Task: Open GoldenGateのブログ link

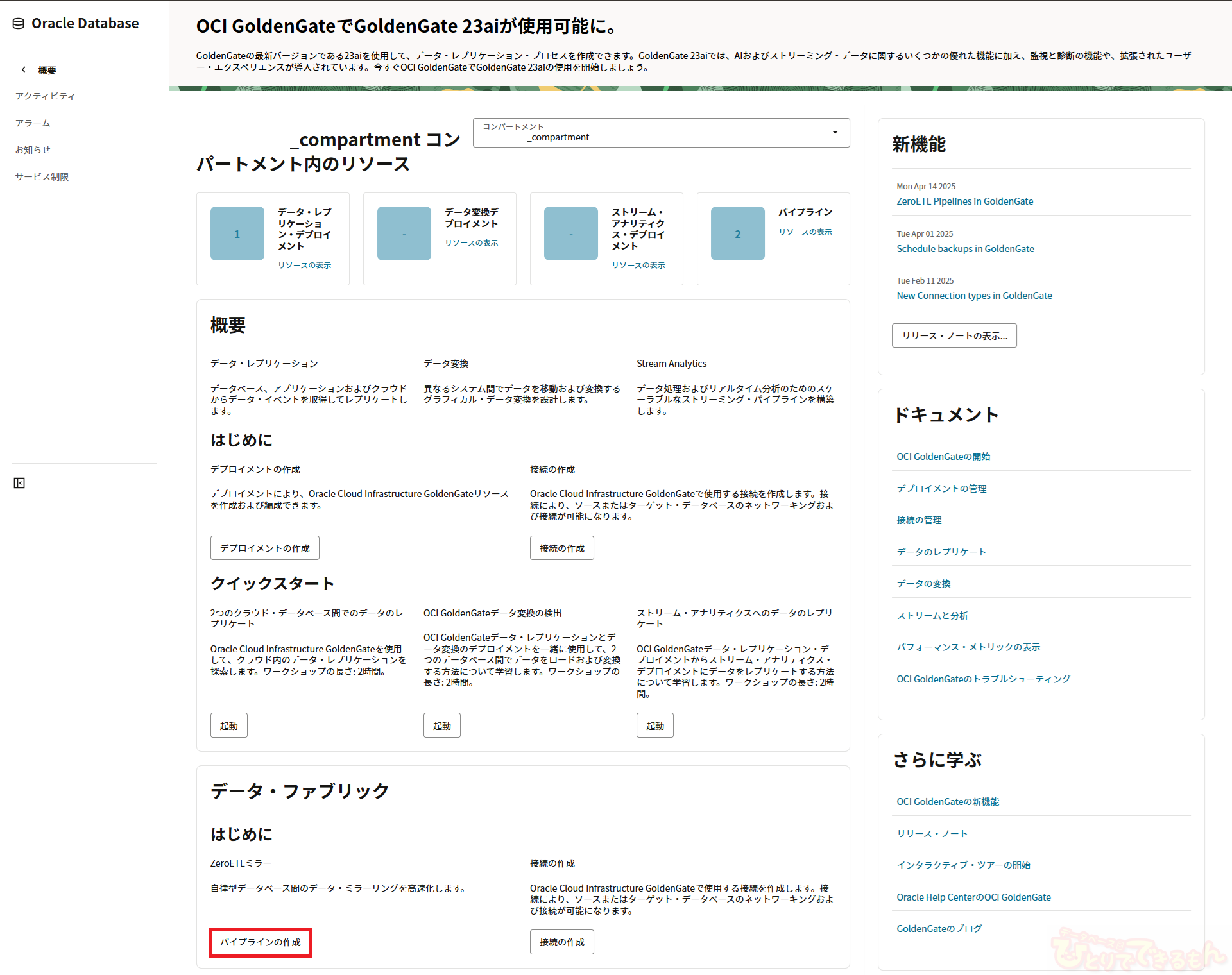Action: [x=939, y=929]
